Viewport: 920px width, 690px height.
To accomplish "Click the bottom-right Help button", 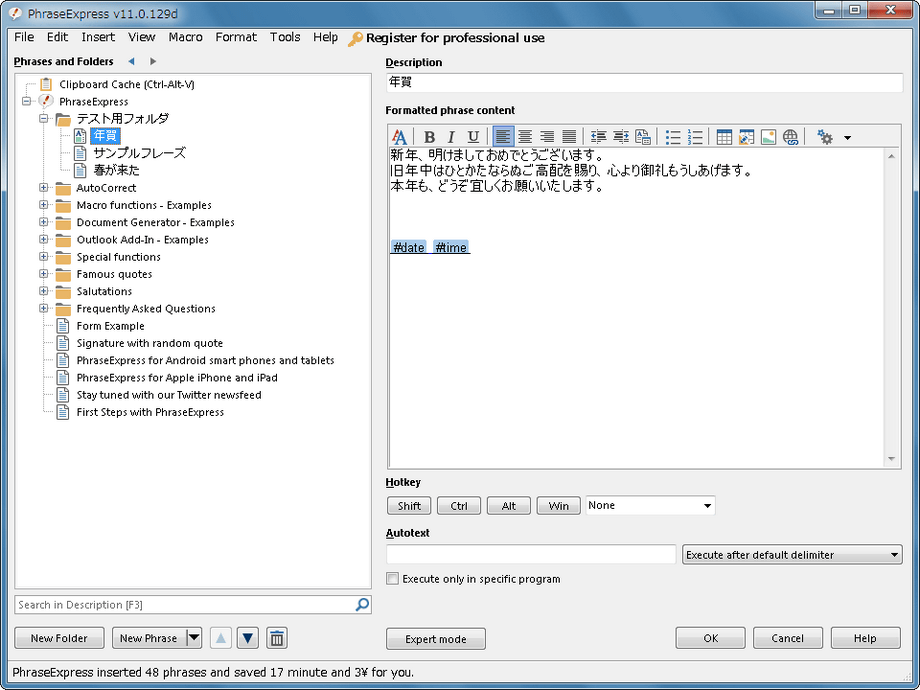I will click(x=865, y=638).
